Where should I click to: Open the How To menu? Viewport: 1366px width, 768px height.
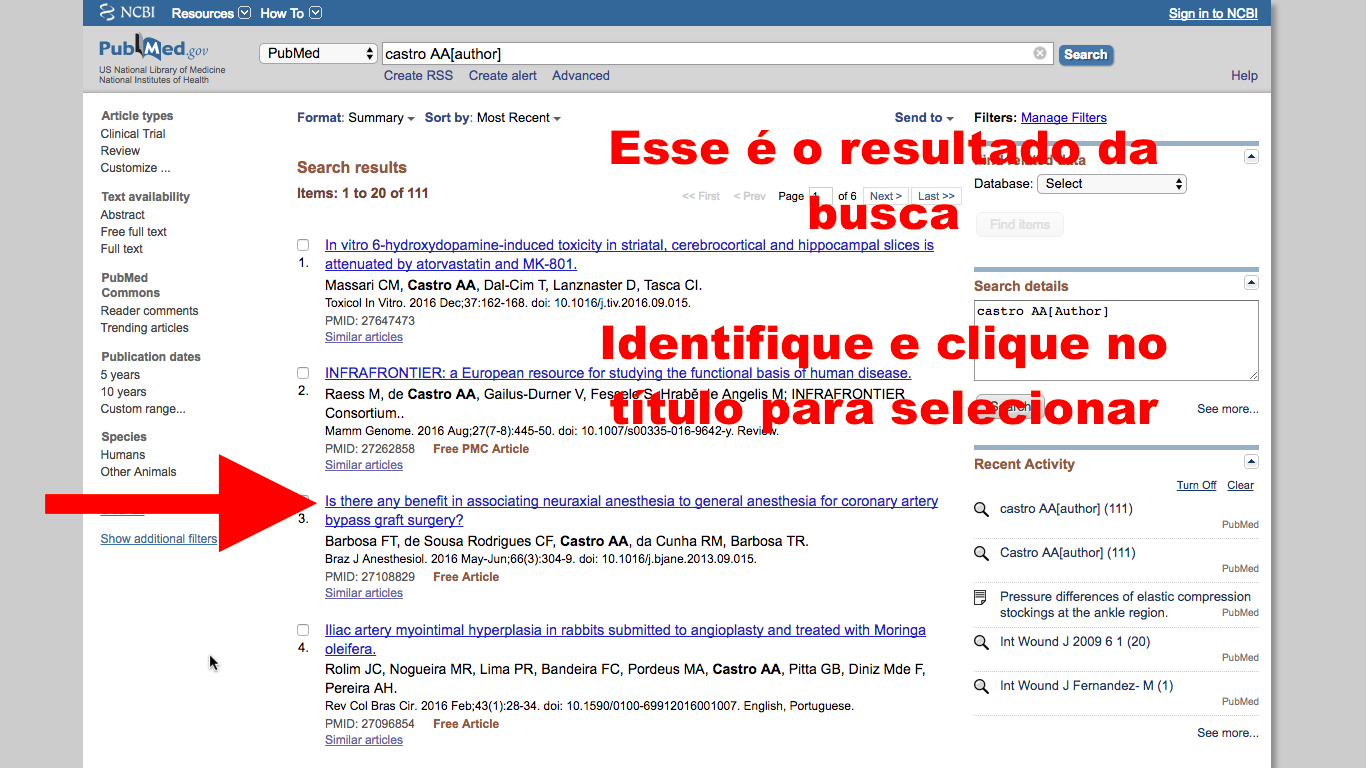pos(290,13)
